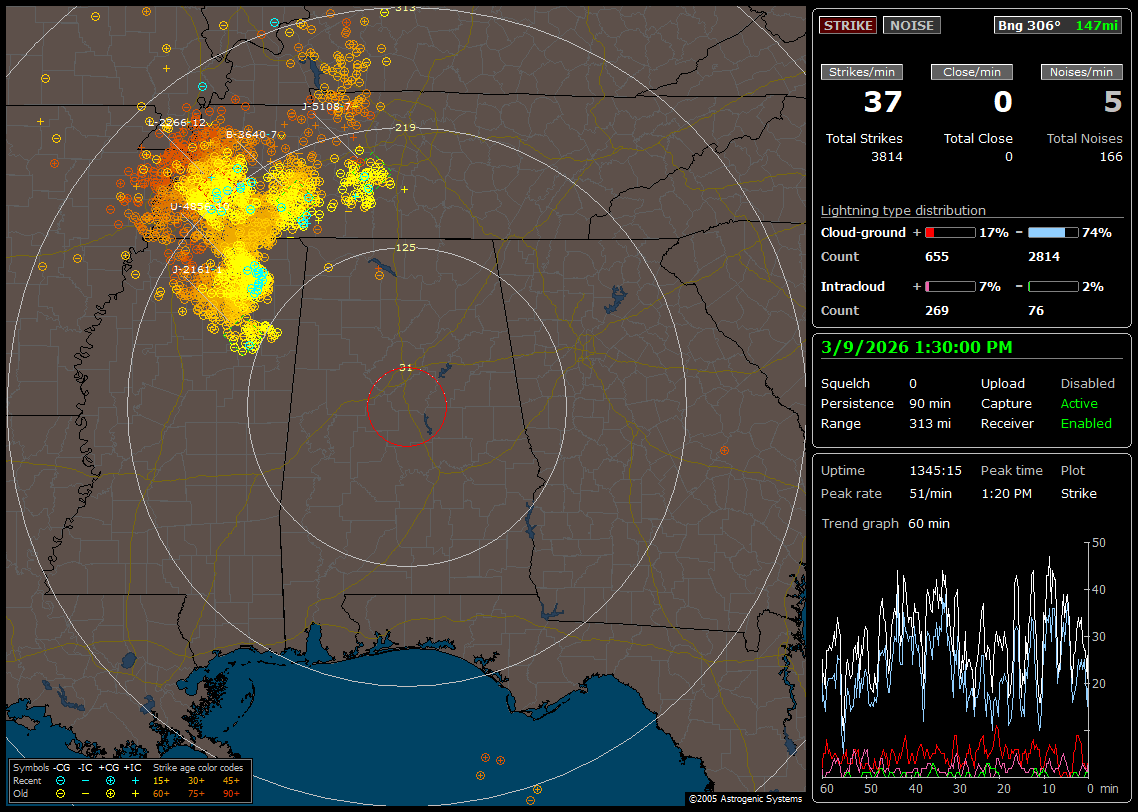Select storm cell label J-5108-7

(x=327, y=106)
